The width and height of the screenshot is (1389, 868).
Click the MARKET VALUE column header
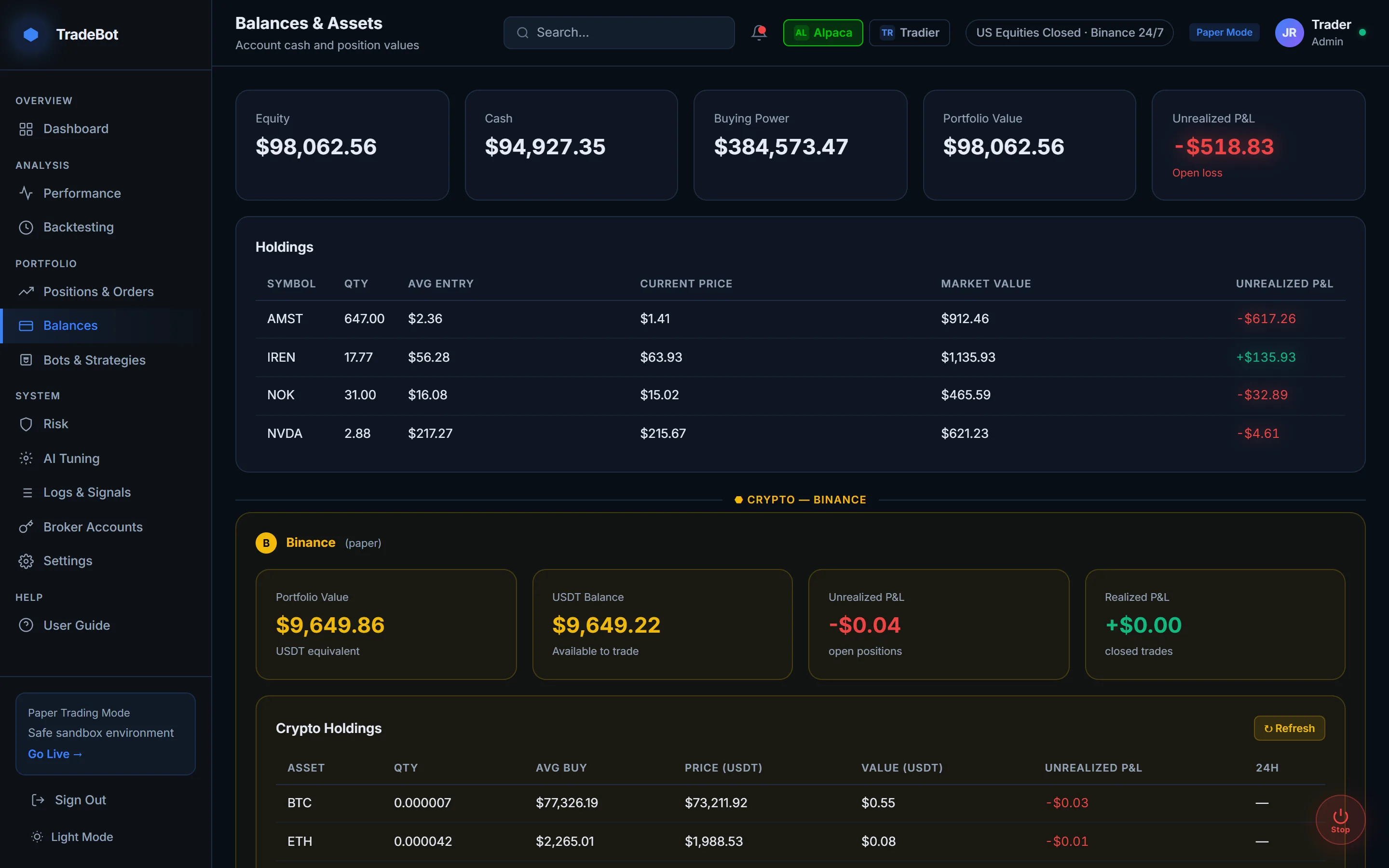click(985, 284)
